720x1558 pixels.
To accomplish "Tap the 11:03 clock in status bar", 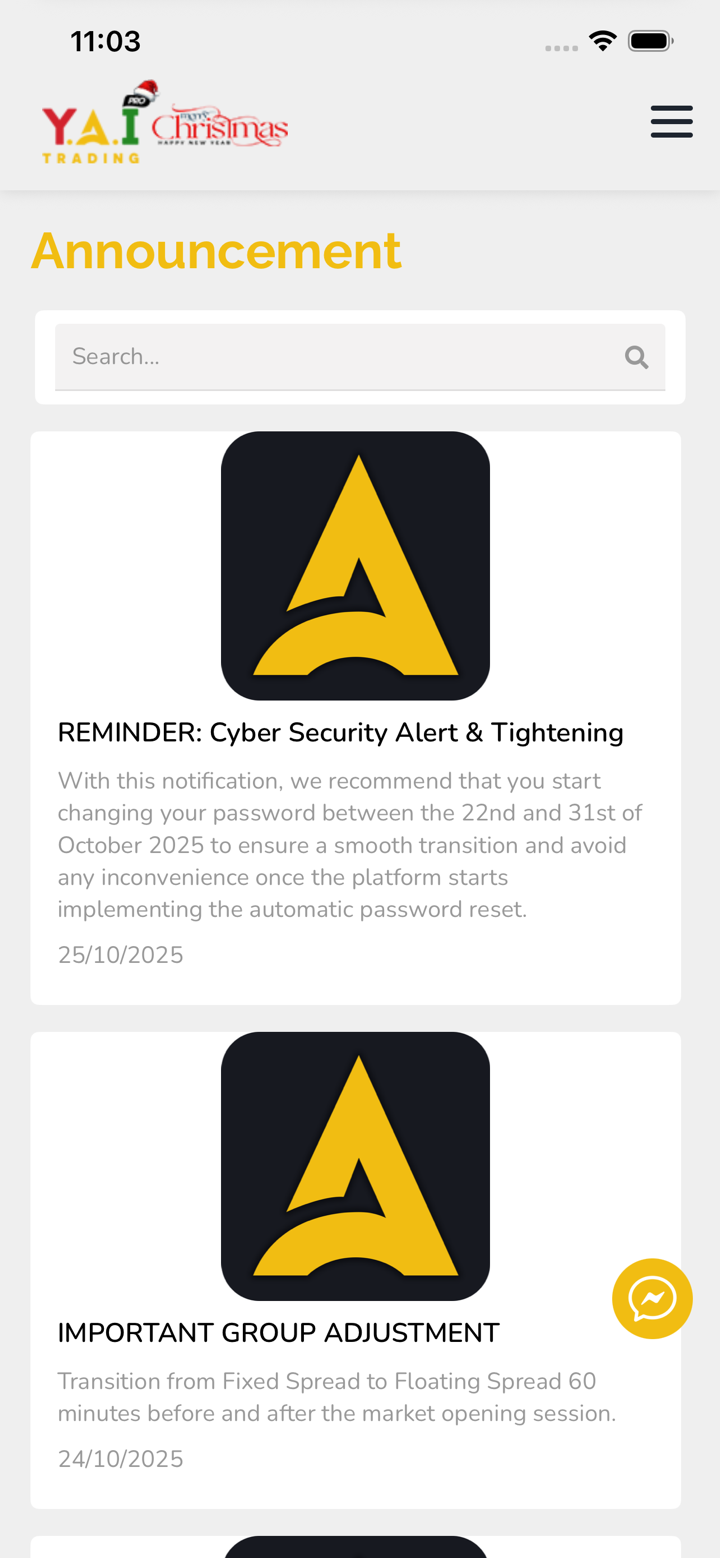I will 105,42.
